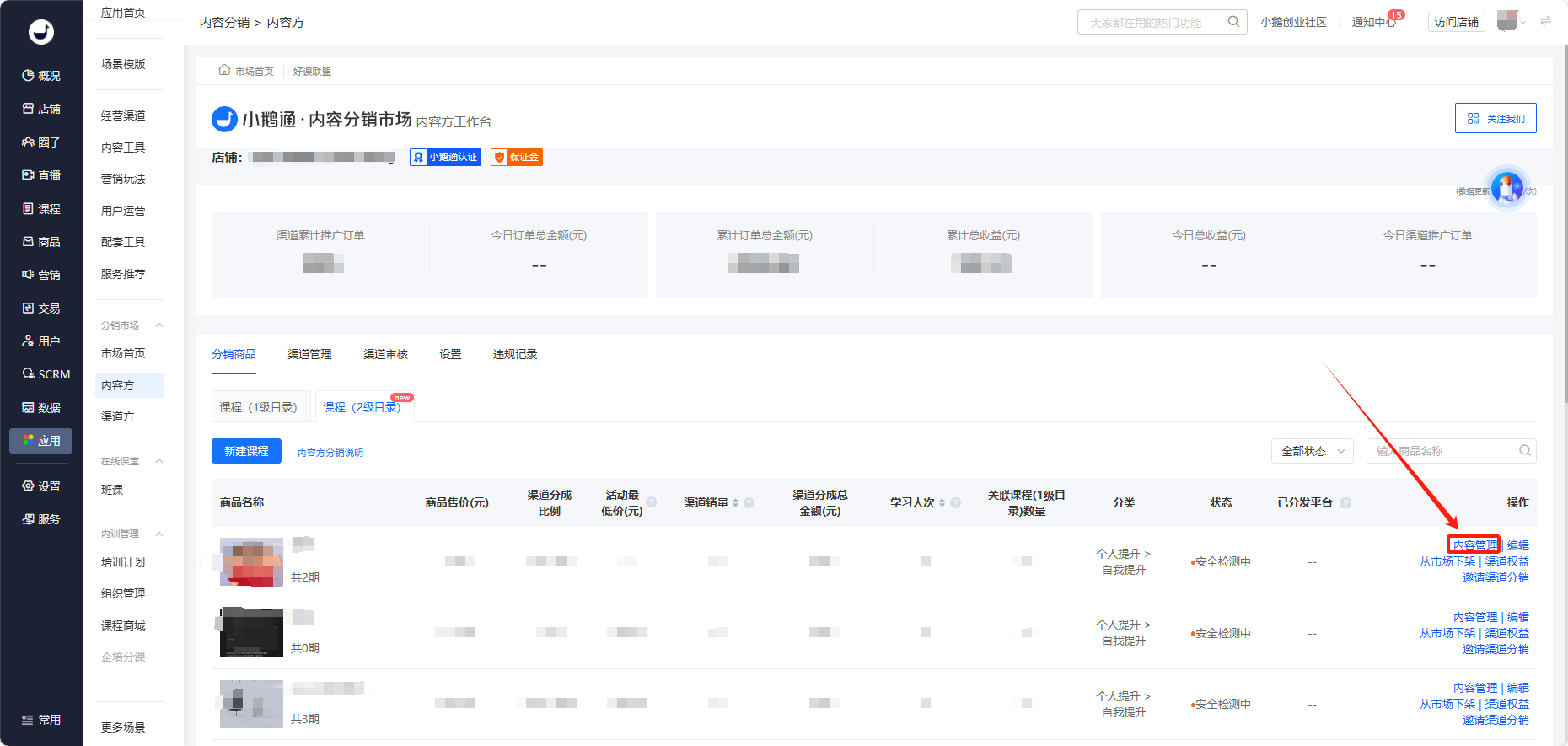The width and height of the screenshot is (1568, 746).
Task: Select the 直播 live icon in sidebar
Action: click(28, 175)
